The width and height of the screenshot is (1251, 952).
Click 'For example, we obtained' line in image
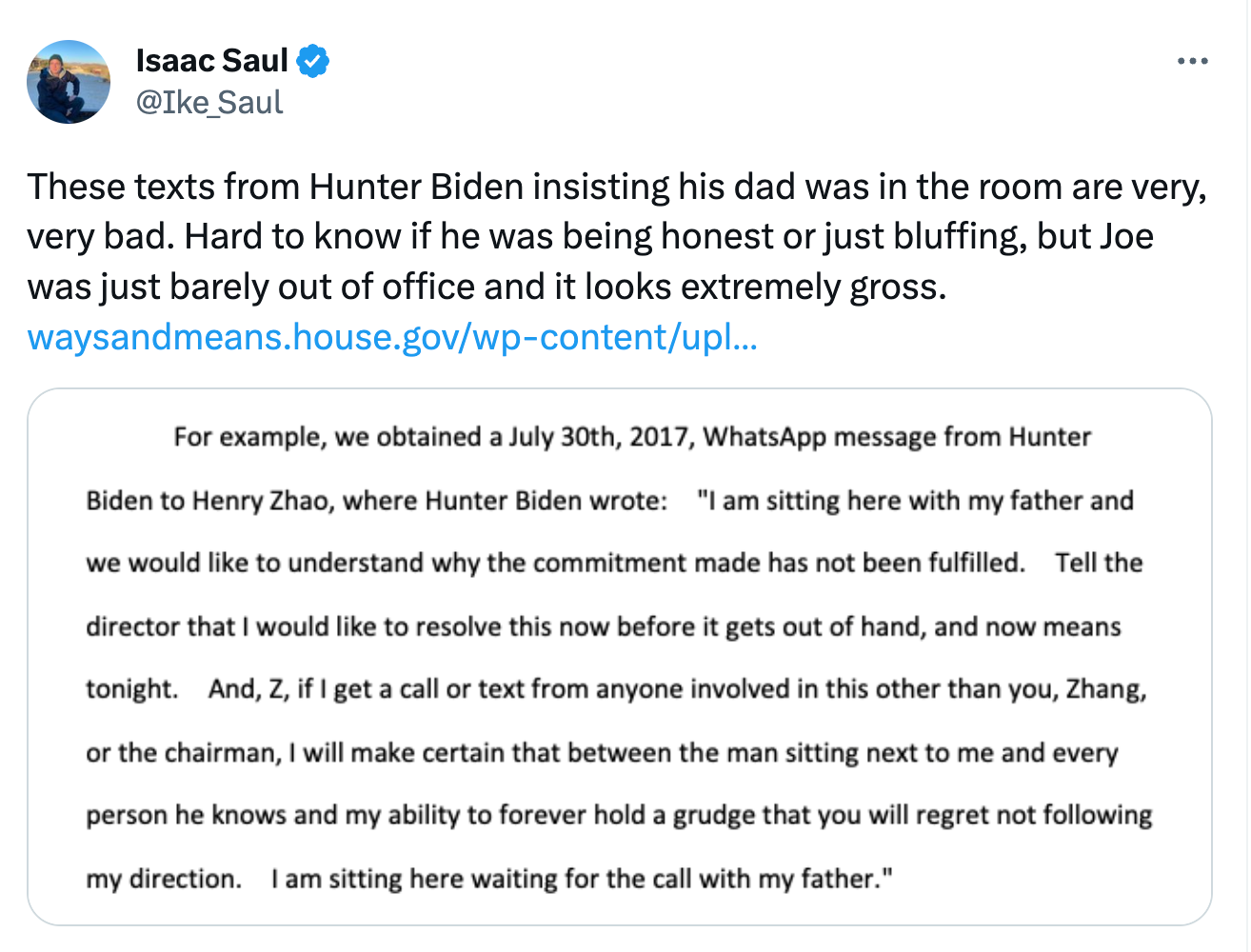632,437
